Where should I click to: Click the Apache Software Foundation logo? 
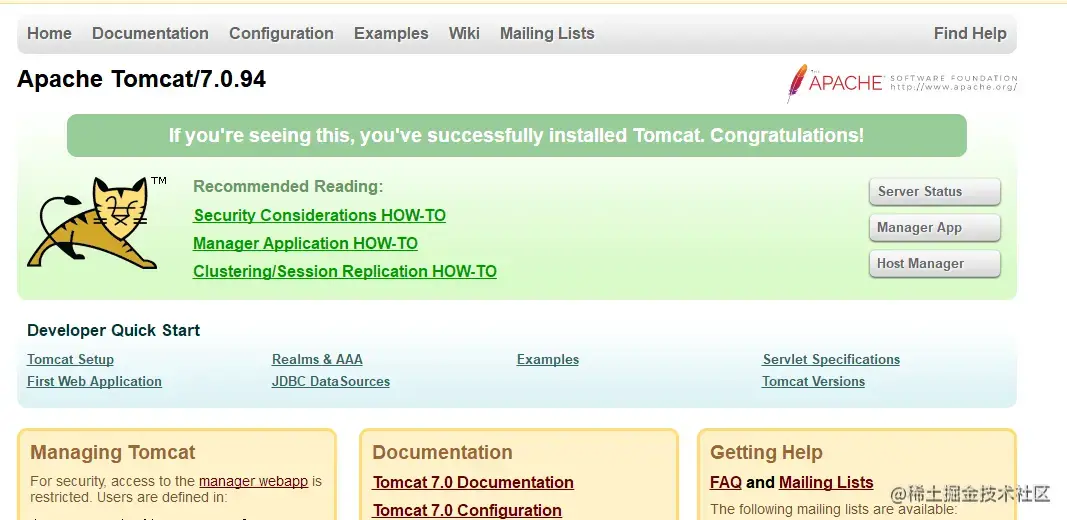(902, 83)
